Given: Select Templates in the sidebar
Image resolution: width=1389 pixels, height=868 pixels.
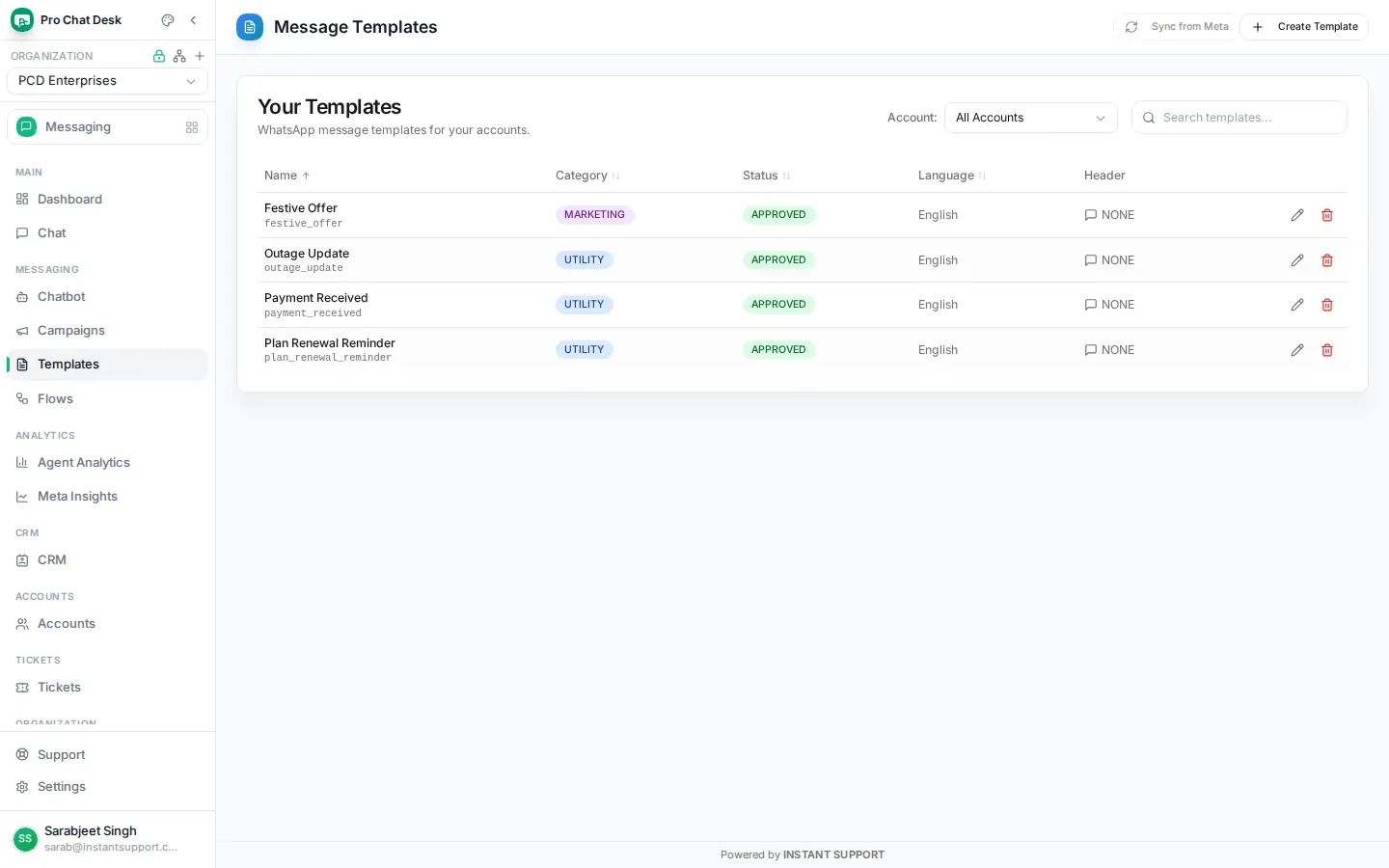Looking at the screenshot, I should tap(107, 365).
